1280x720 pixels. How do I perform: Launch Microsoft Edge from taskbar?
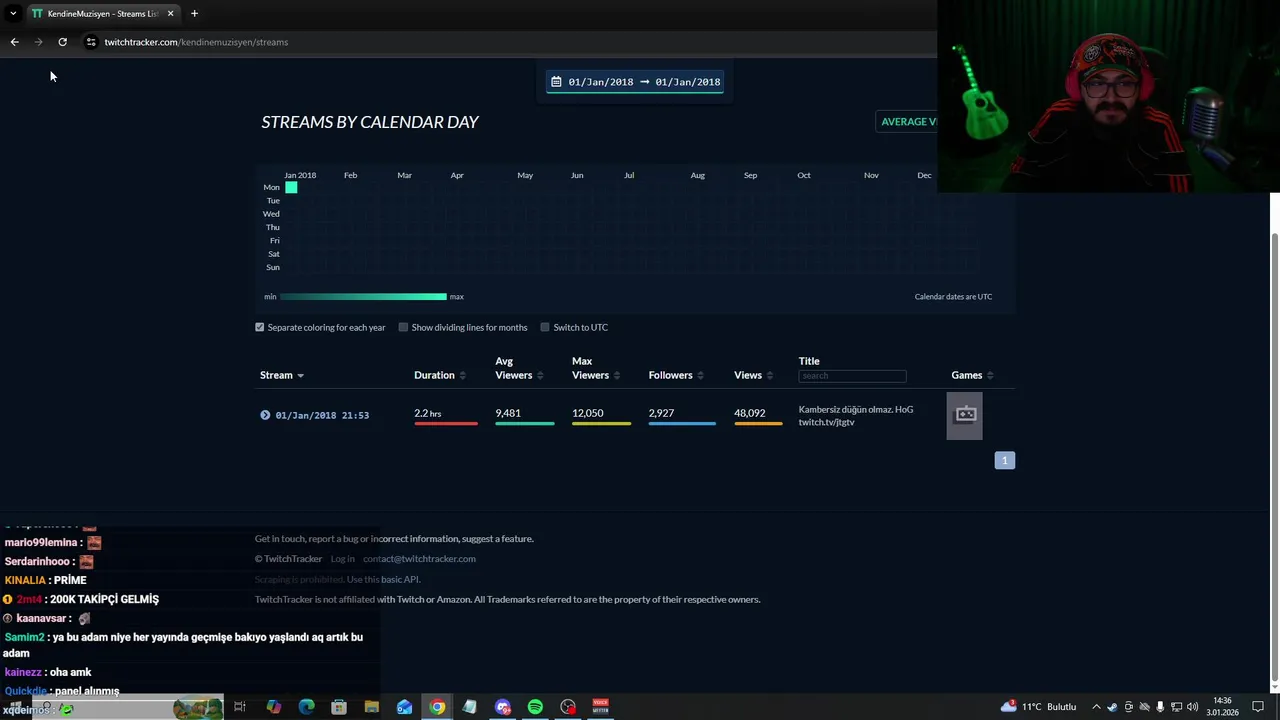coord(306,707)
